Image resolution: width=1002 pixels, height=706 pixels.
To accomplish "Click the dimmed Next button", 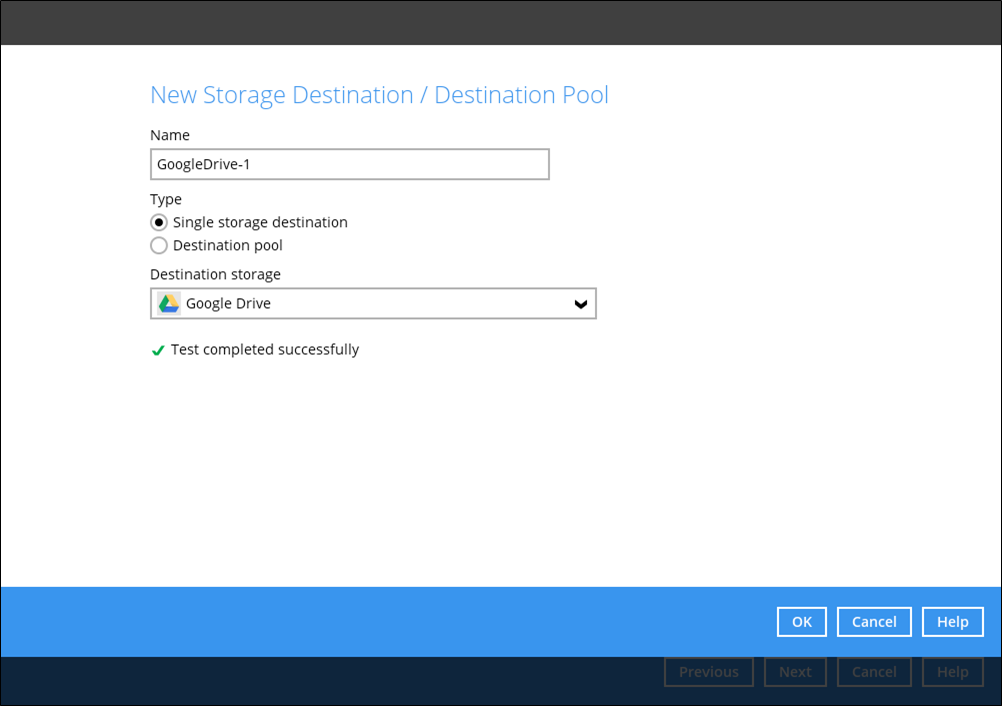I will [795, 672].
